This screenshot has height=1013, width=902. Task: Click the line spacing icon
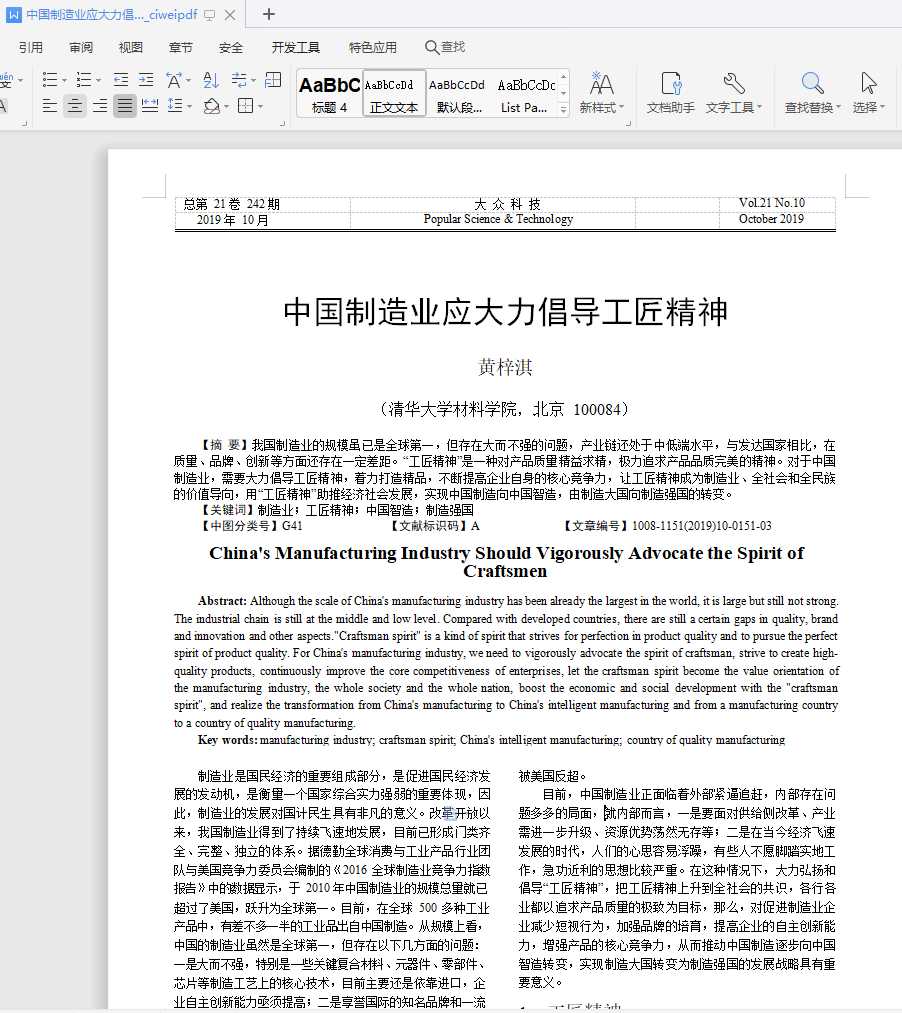coord(175,105)
